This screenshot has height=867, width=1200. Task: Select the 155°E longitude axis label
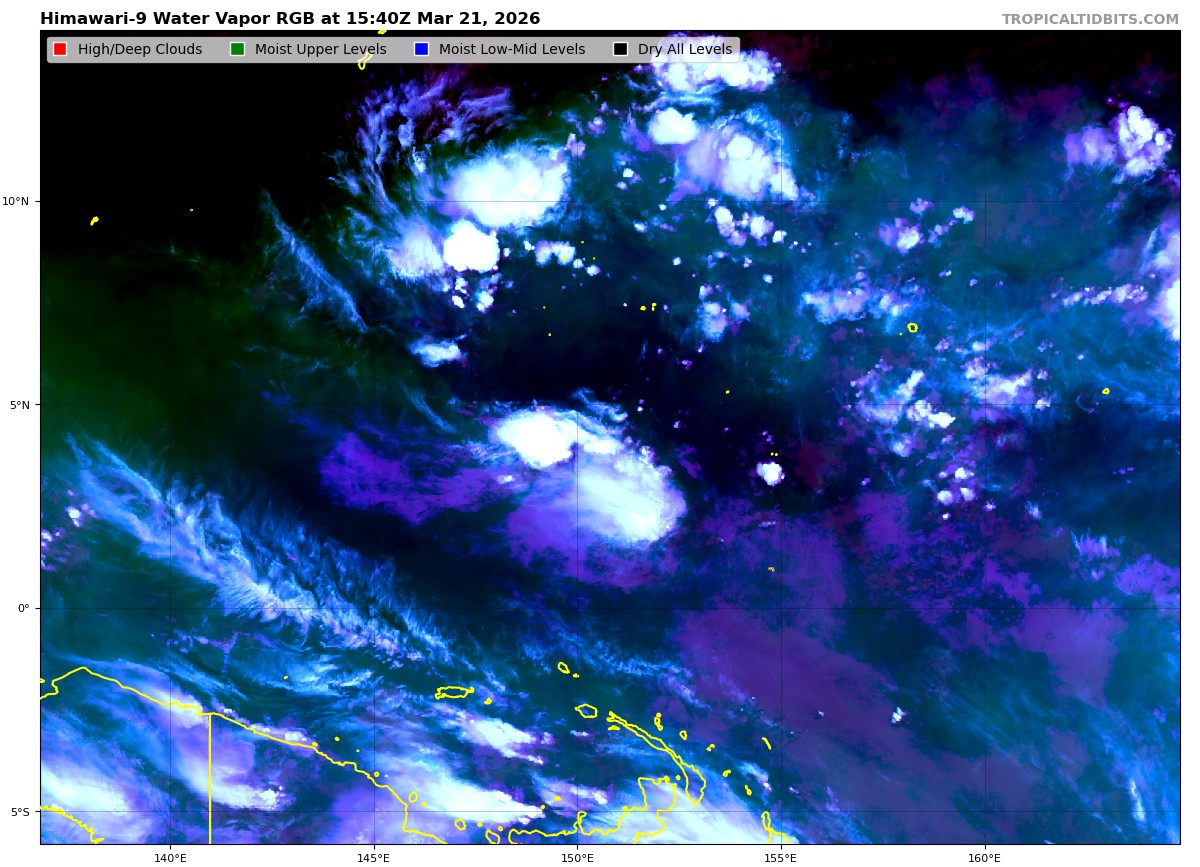click(781, 858)
